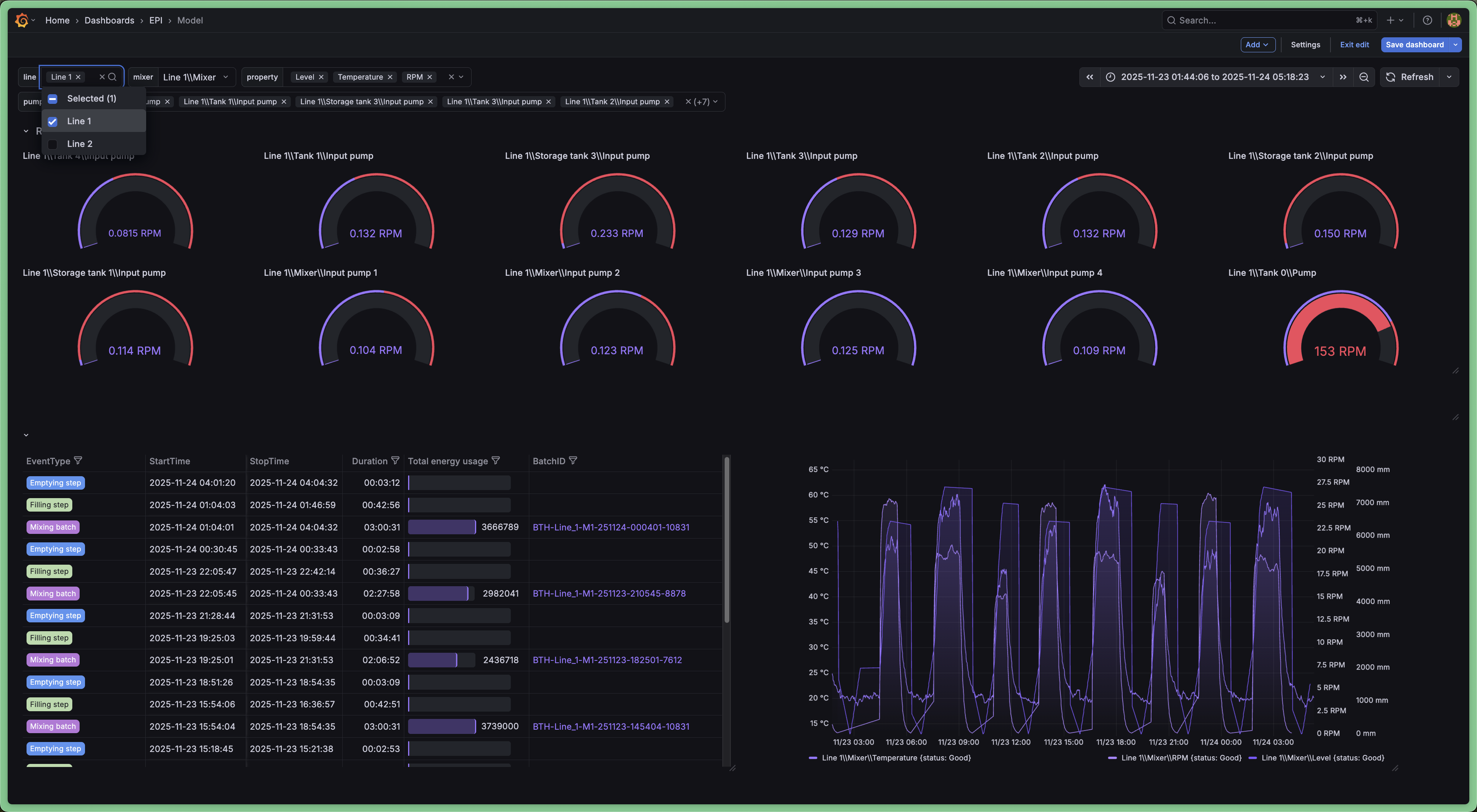Uncheck the Line 1 option
Image resolution: width=1477 pixels, height=812 pixels.
[53, 121]
